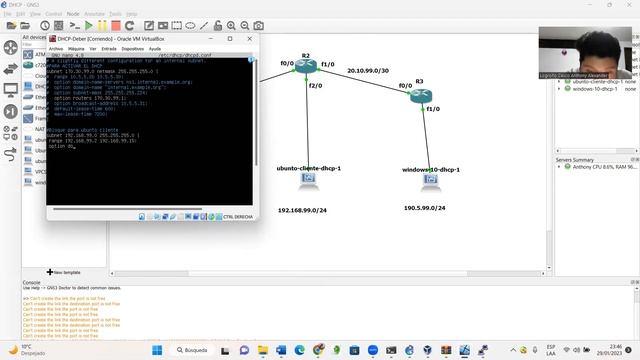Browse switches in device sidebar
640x360 pixels.
tap(11, 69)
